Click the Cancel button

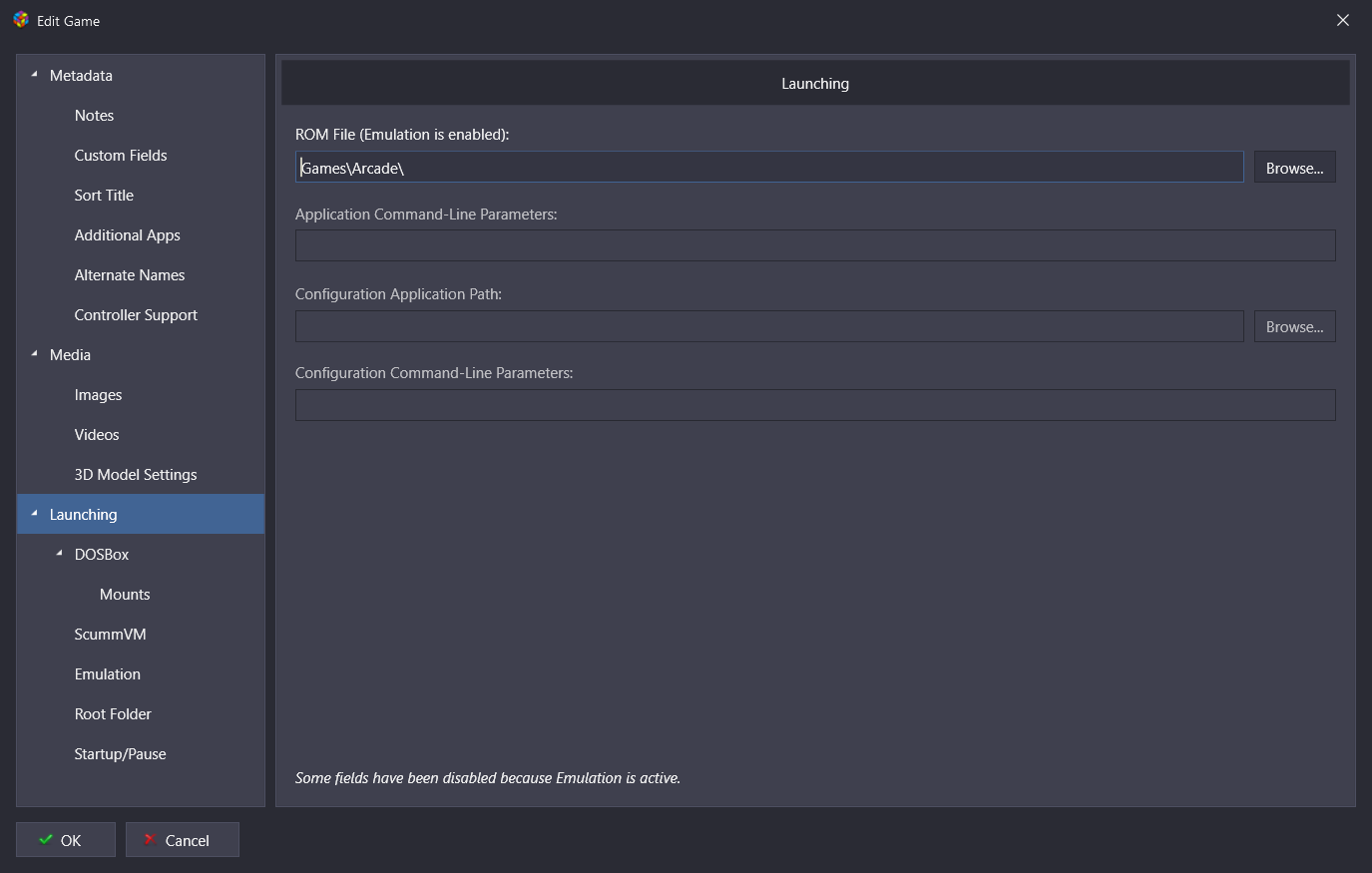(x=183, y=840)
